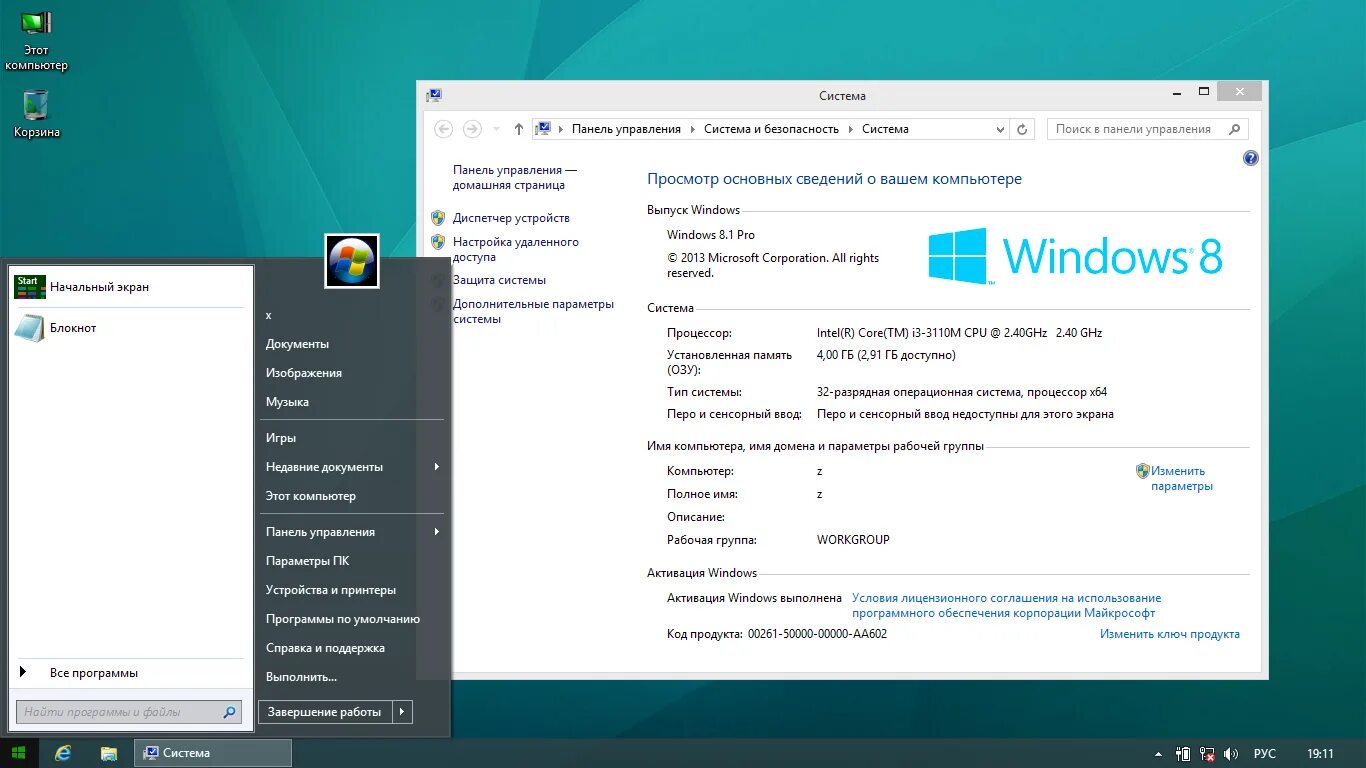Click the user account picture
1366x768 pixels.
pos(352,261)
